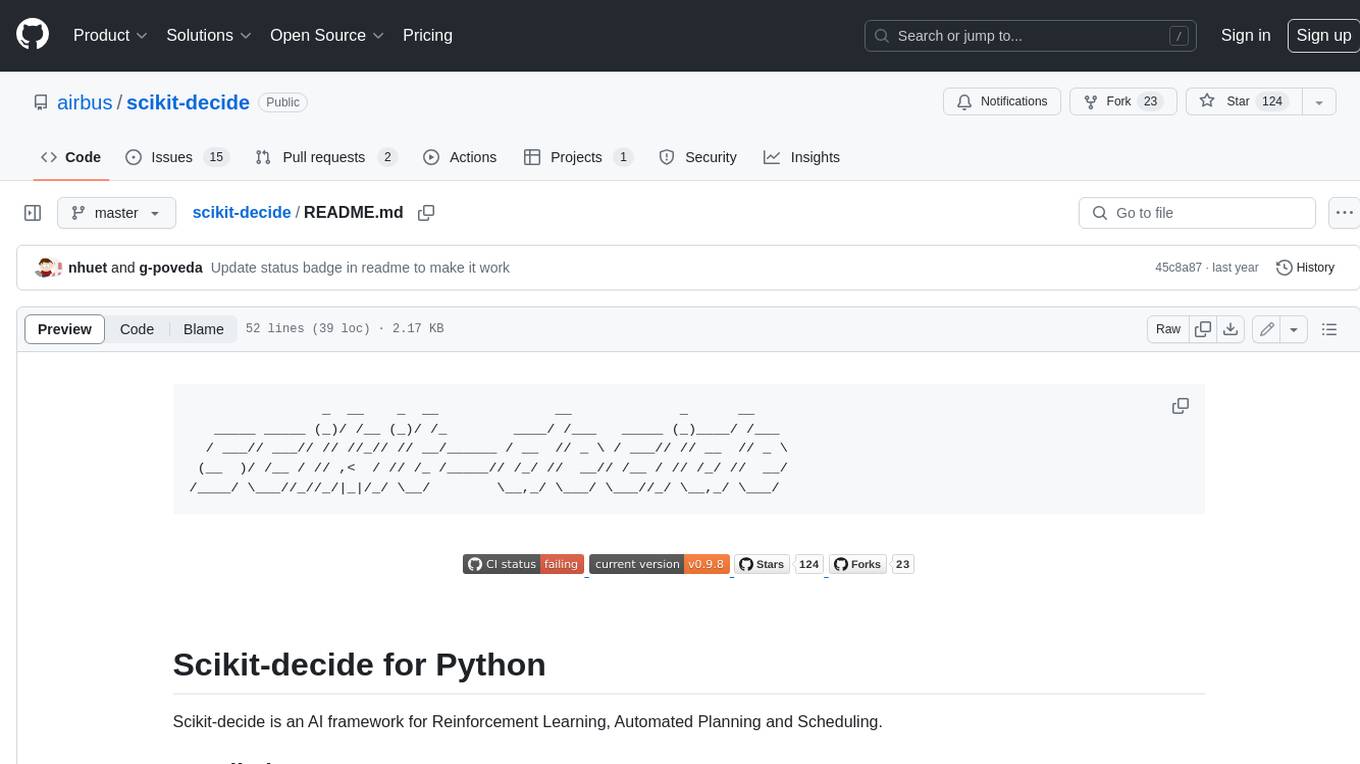
Task: Copy the ASCII art code block
Action: [1180, 406]
